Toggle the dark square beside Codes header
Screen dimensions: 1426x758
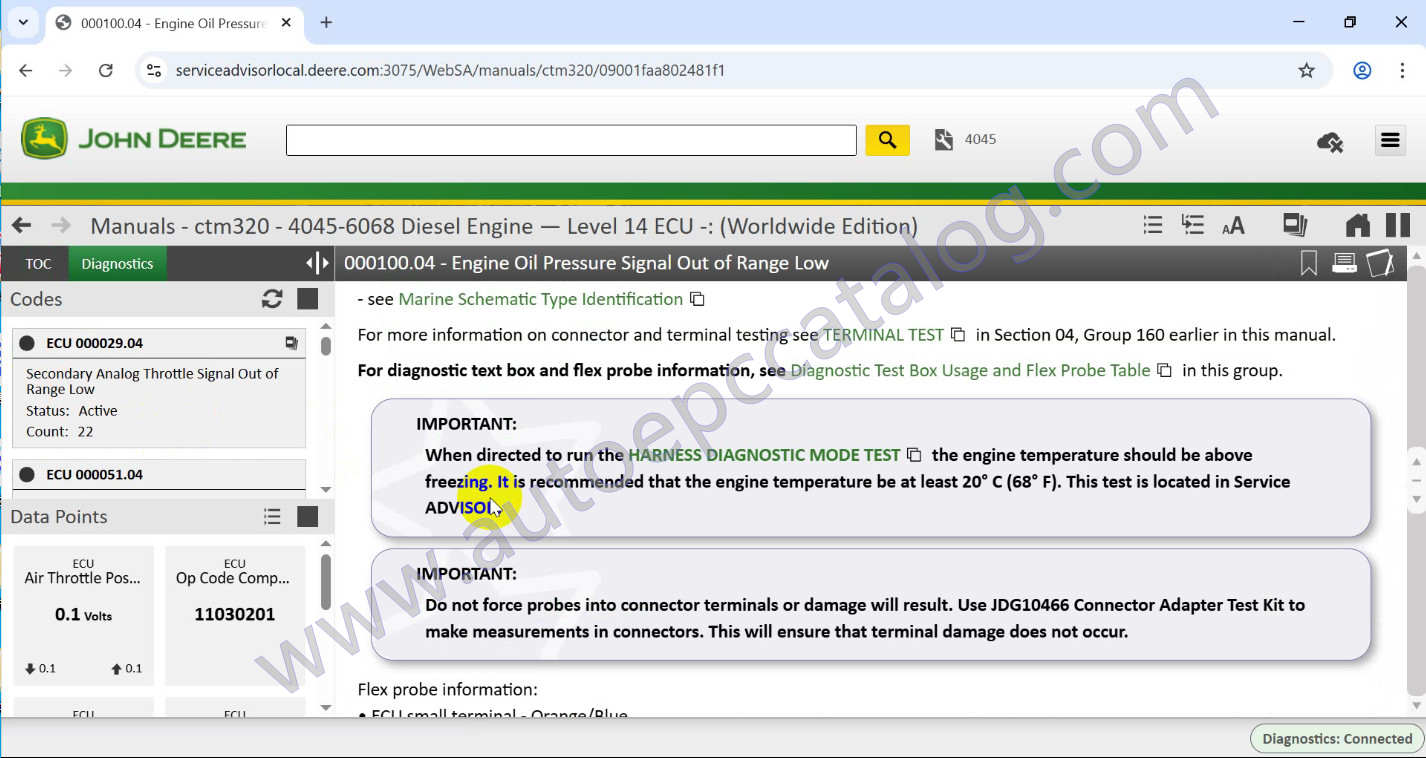tap(306, 299)
